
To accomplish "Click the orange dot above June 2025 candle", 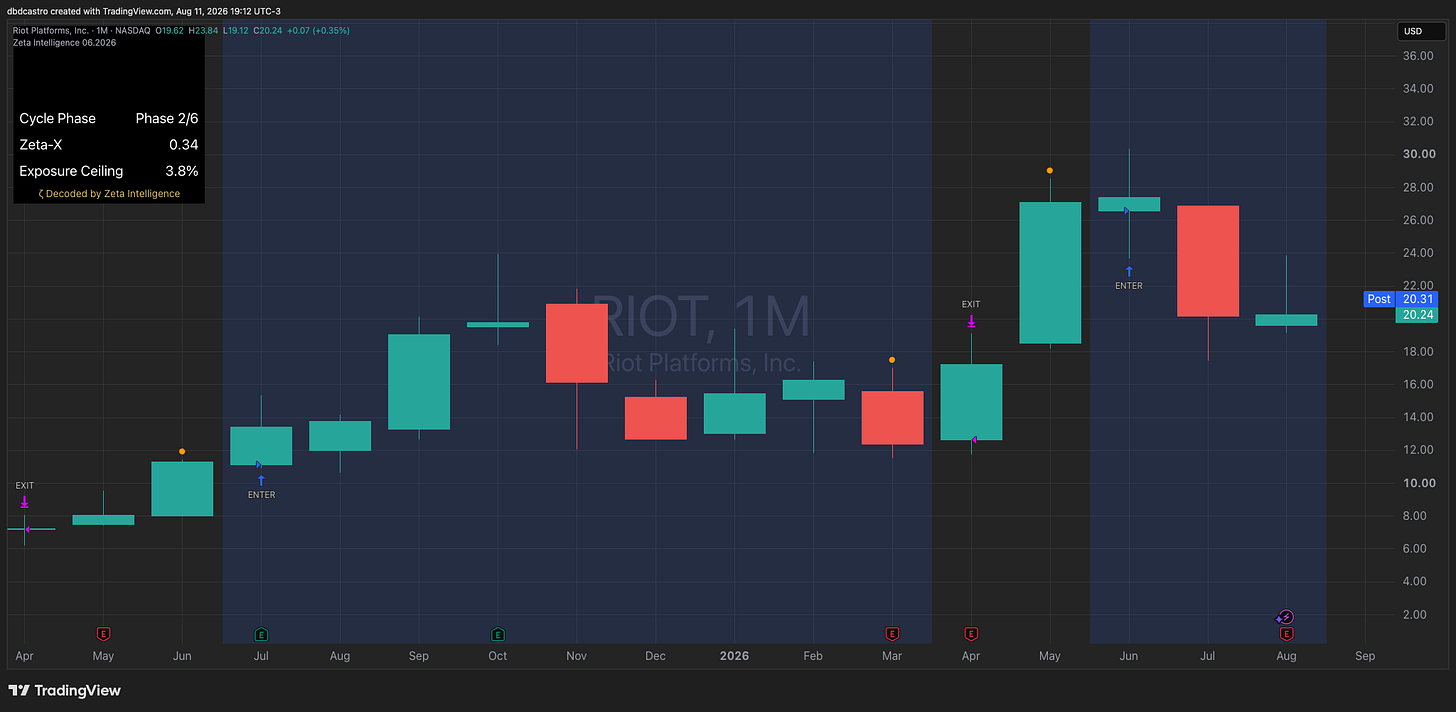I will (x=182, y=451).
